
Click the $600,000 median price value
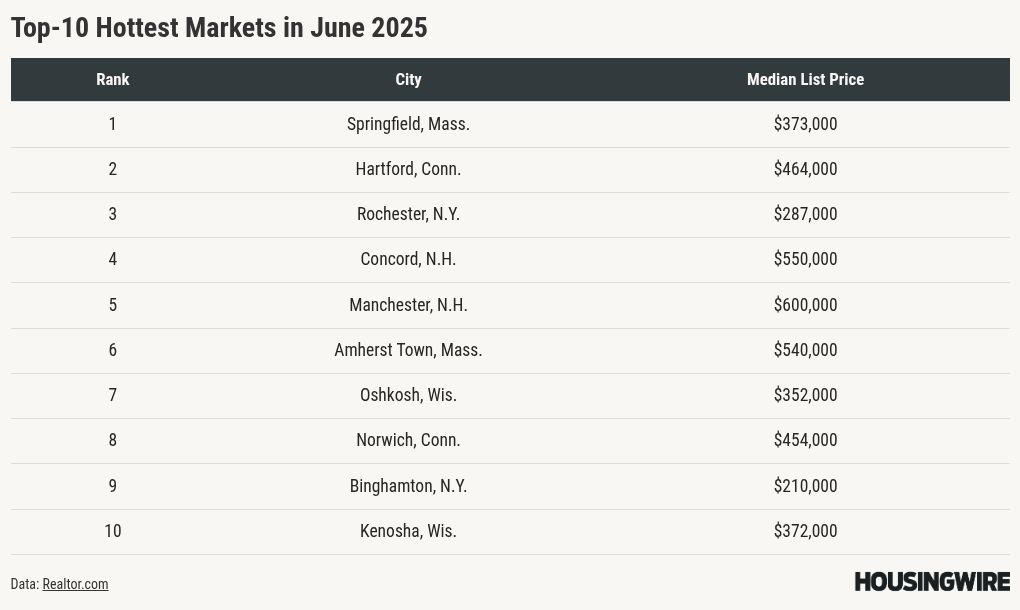point(805,305)
